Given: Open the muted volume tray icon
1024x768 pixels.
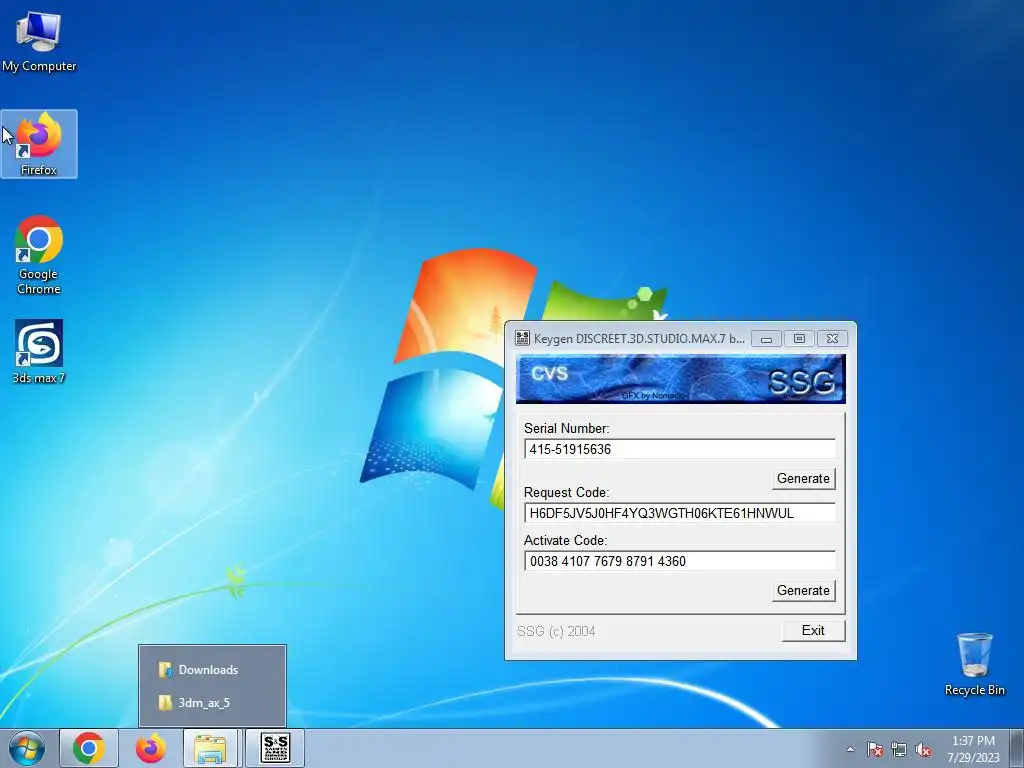Looking at the screenshot, I should (923, 749).
